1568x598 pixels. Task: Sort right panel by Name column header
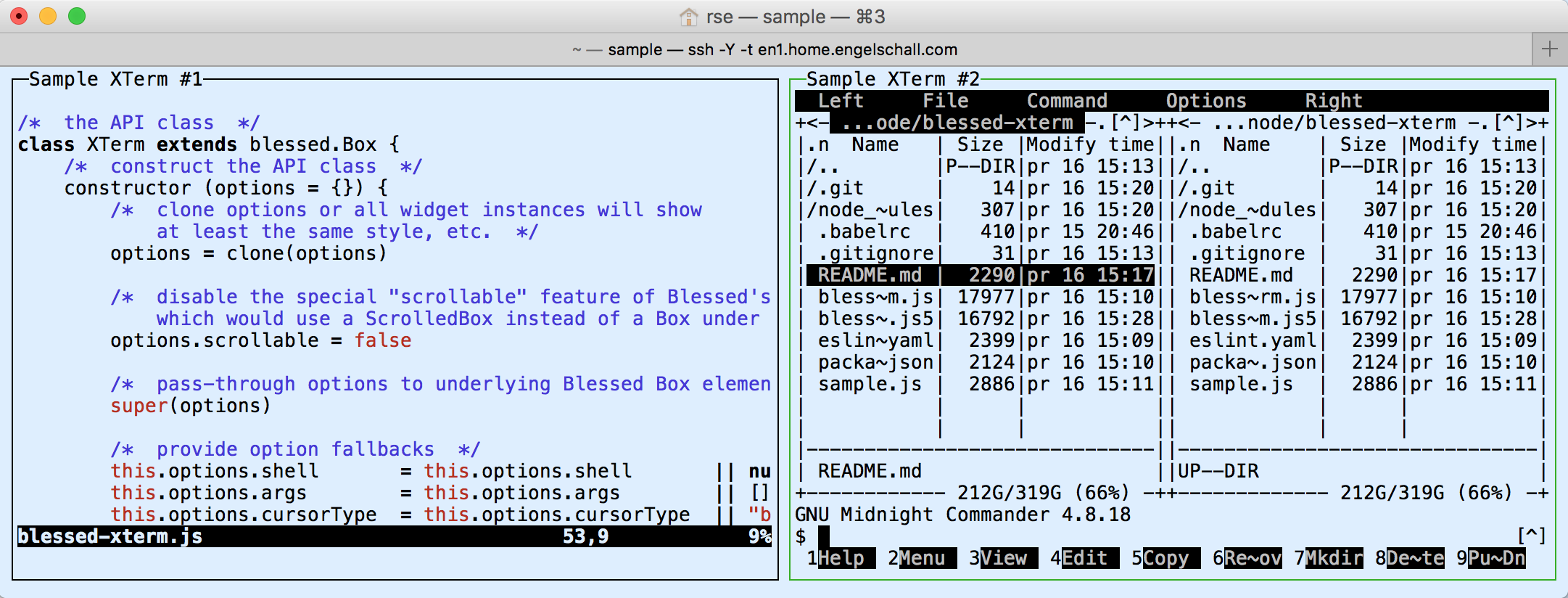click(x=1247, y=144)
